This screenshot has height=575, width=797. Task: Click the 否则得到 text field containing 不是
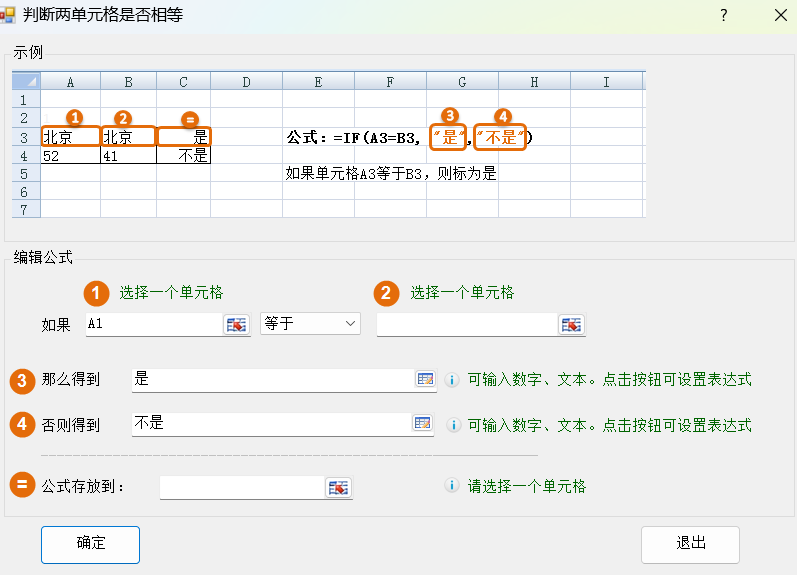pos(271,424)
